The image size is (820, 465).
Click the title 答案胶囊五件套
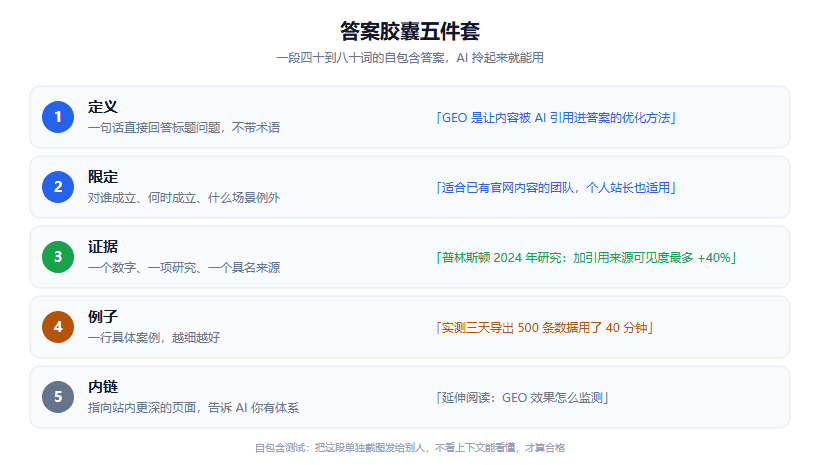coord(410,31)
